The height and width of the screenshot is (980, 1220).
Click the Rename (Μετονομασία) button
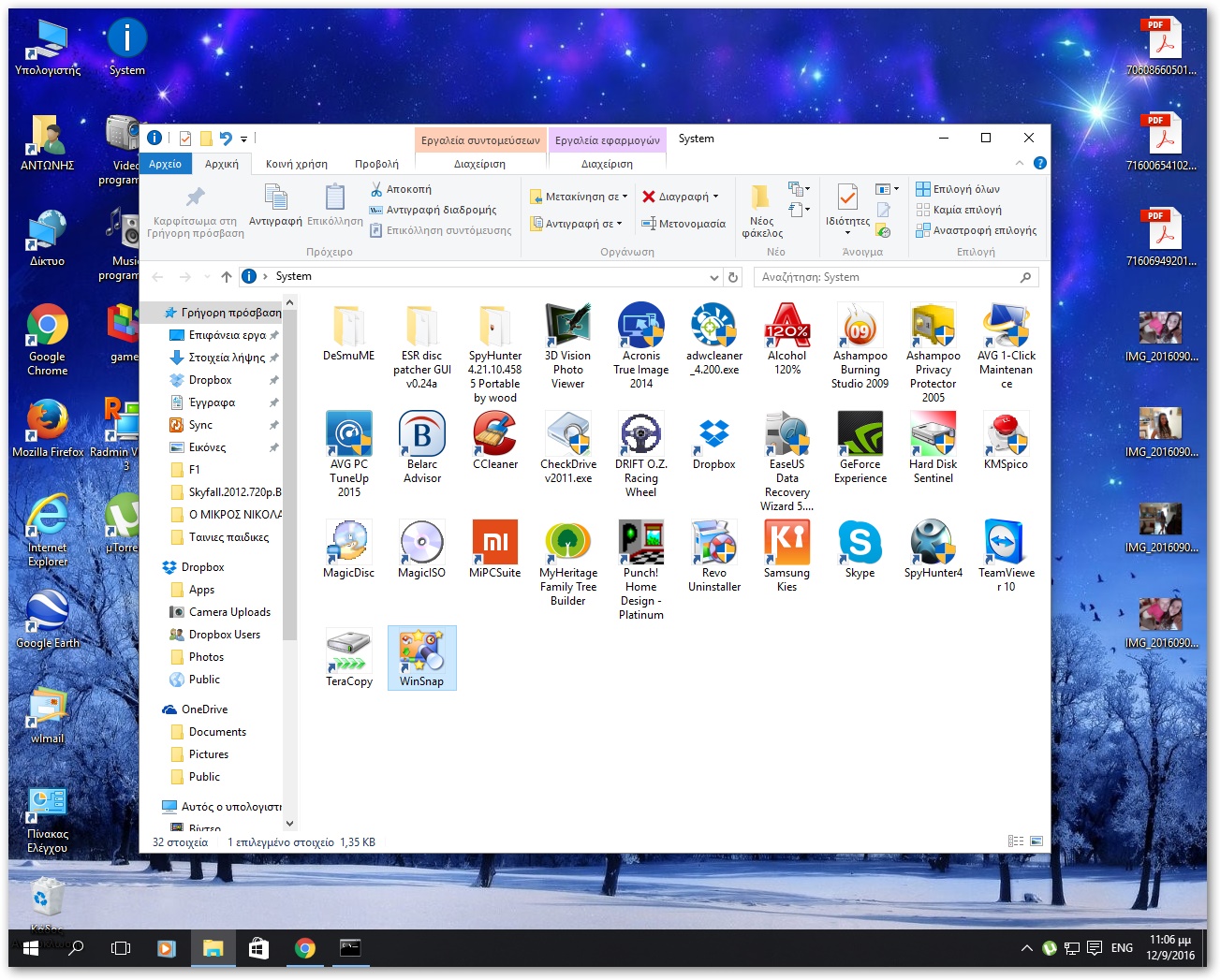point(683,224)
